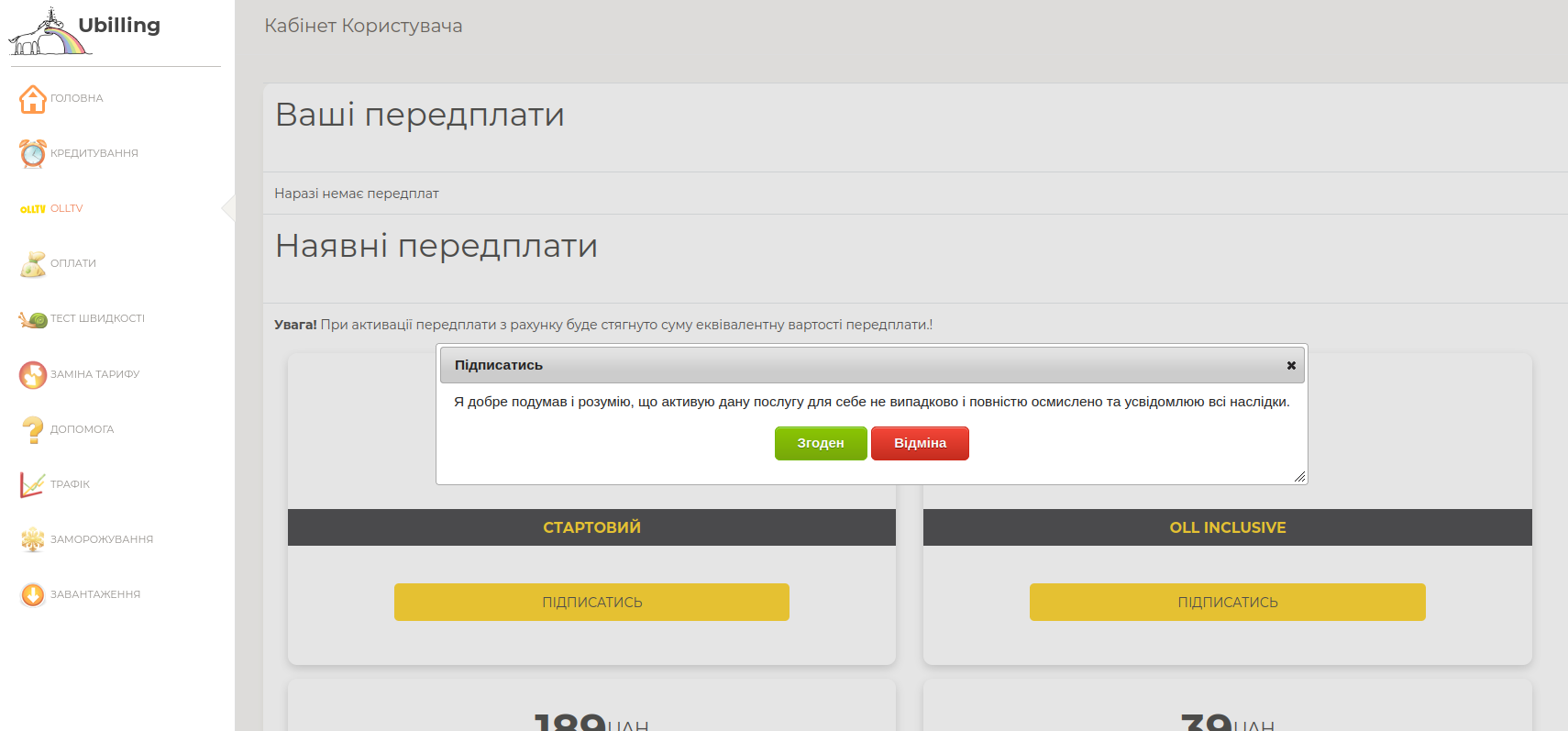The width and height of the screenshot is (1568, 731).
Task: Click the Ubilling unicorn logo
Action: pyautogui.click(x=50, y=32)
